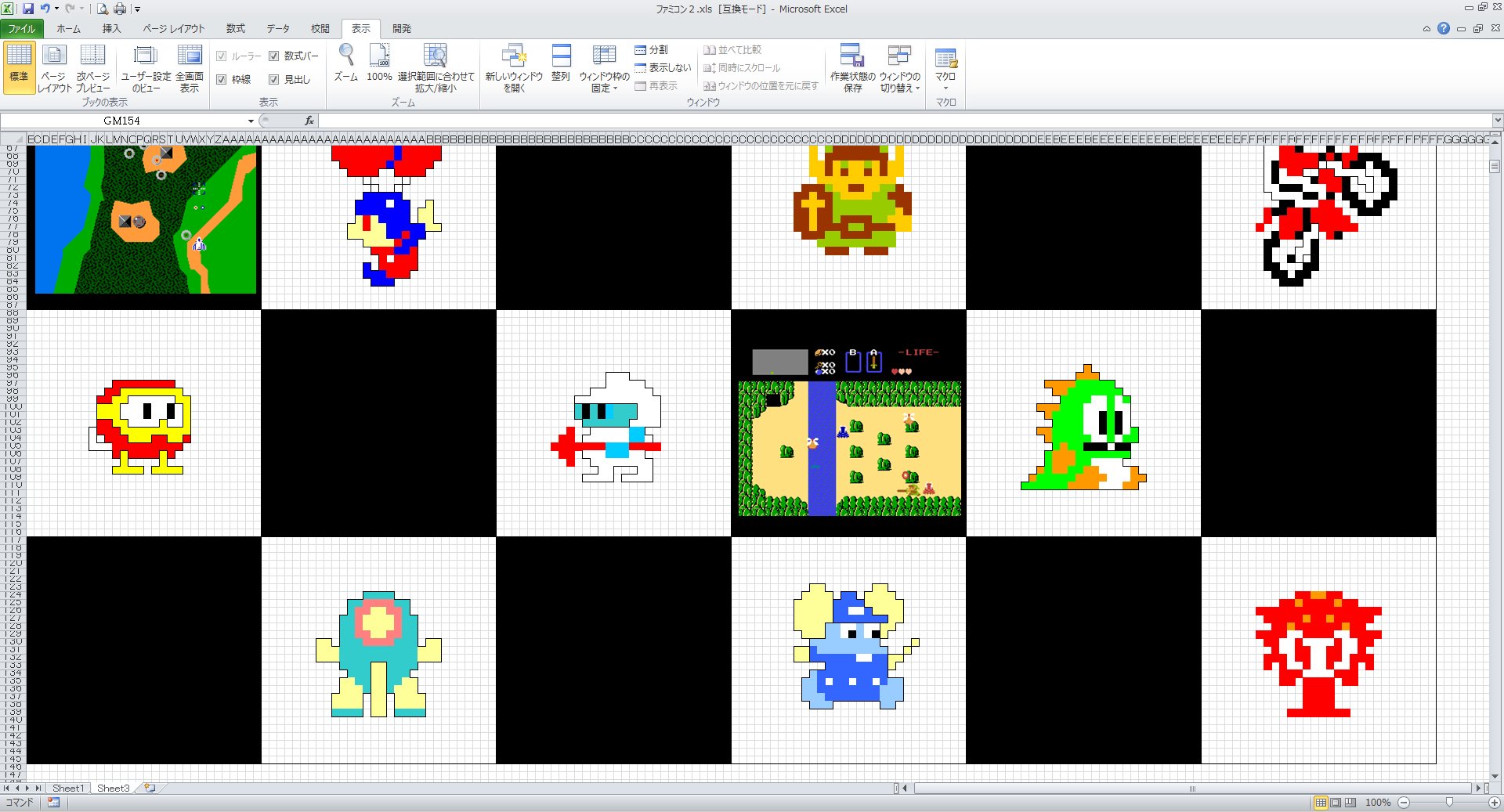Toggle 分割 split window

(651, 49)
